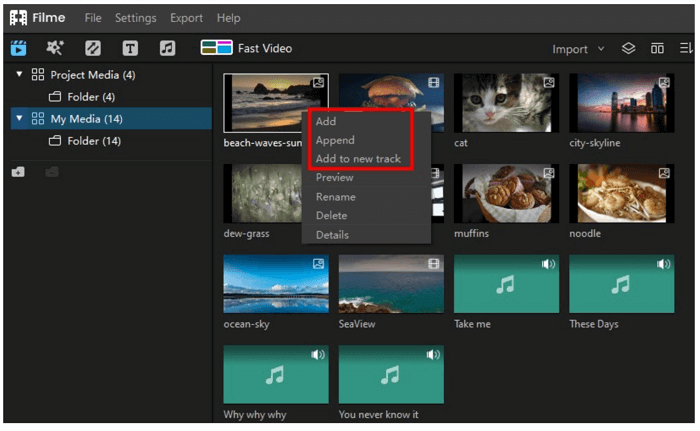Image resolution: width=700 pixels, height=431 pixels.
Task: Click image type icon on cat thumbnail
Action: 549,83
